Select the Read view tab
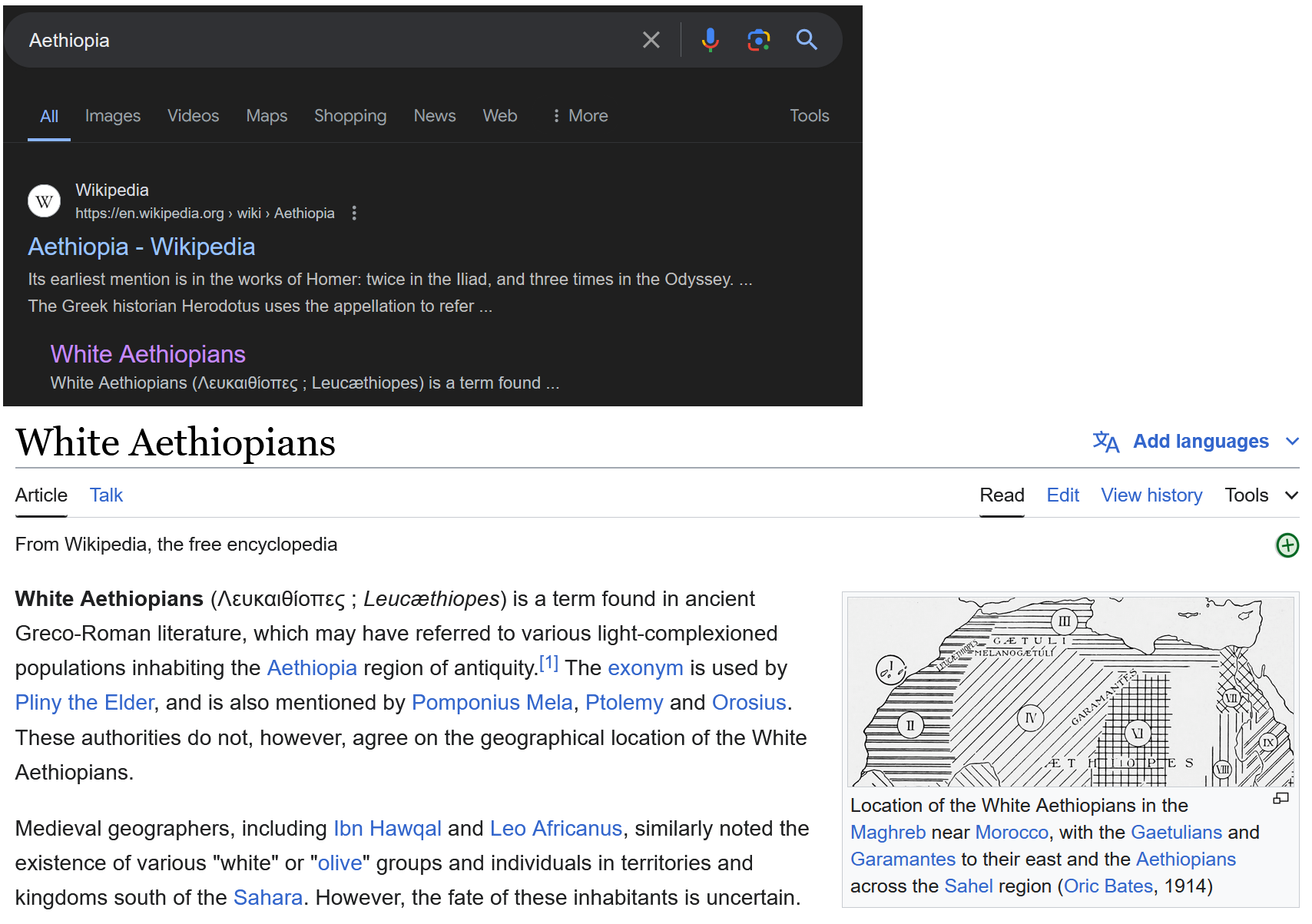The image size is (1312, 924). 1002,495
